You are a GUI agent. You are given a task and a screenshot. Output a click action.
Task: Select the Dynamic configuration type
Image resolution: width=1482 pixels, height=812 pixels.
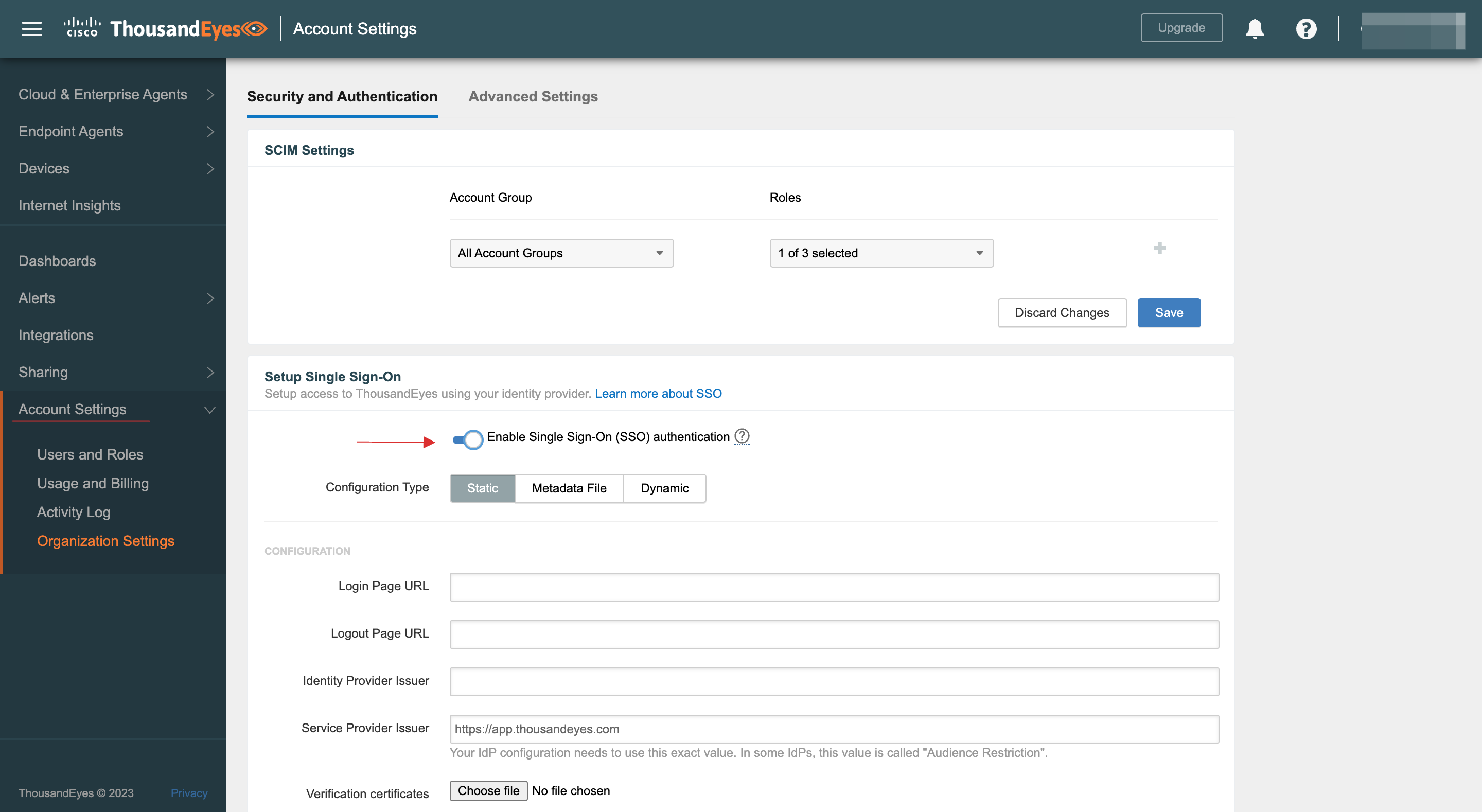[664, 488]
